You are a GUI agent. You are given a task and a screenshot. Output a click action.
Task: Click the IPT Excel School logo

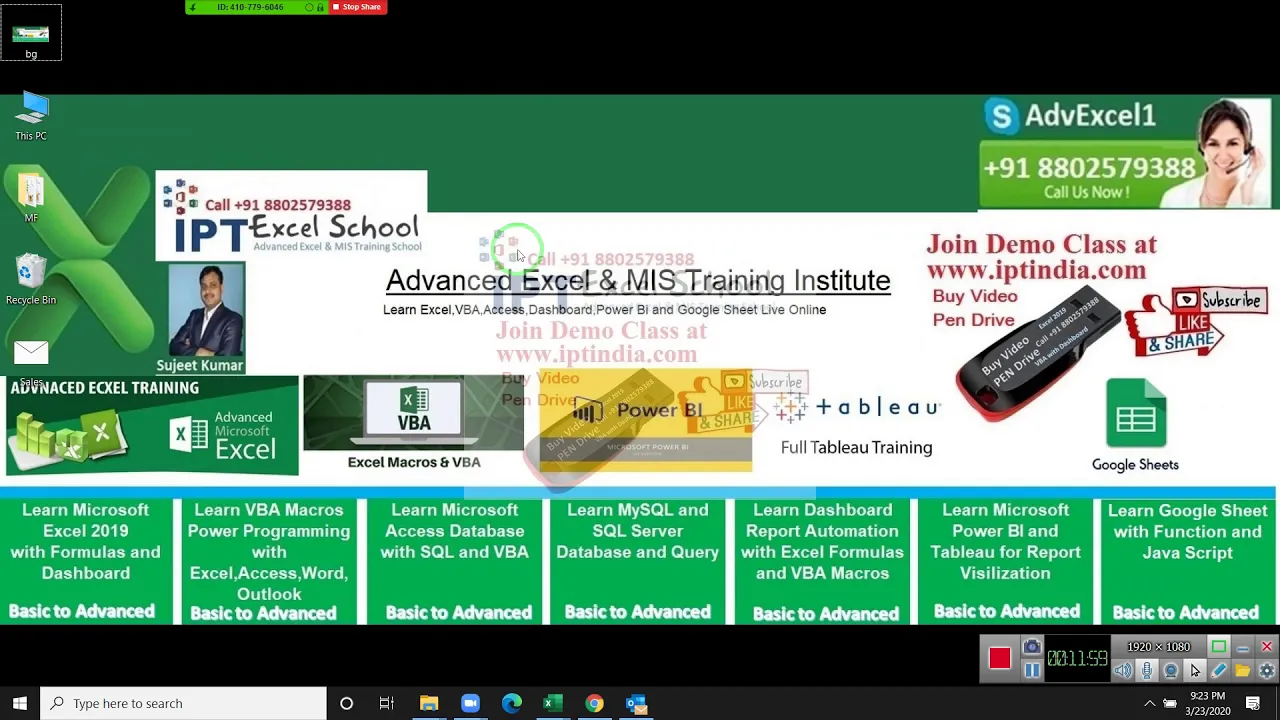pyautogui.click(x=291, y=216)
